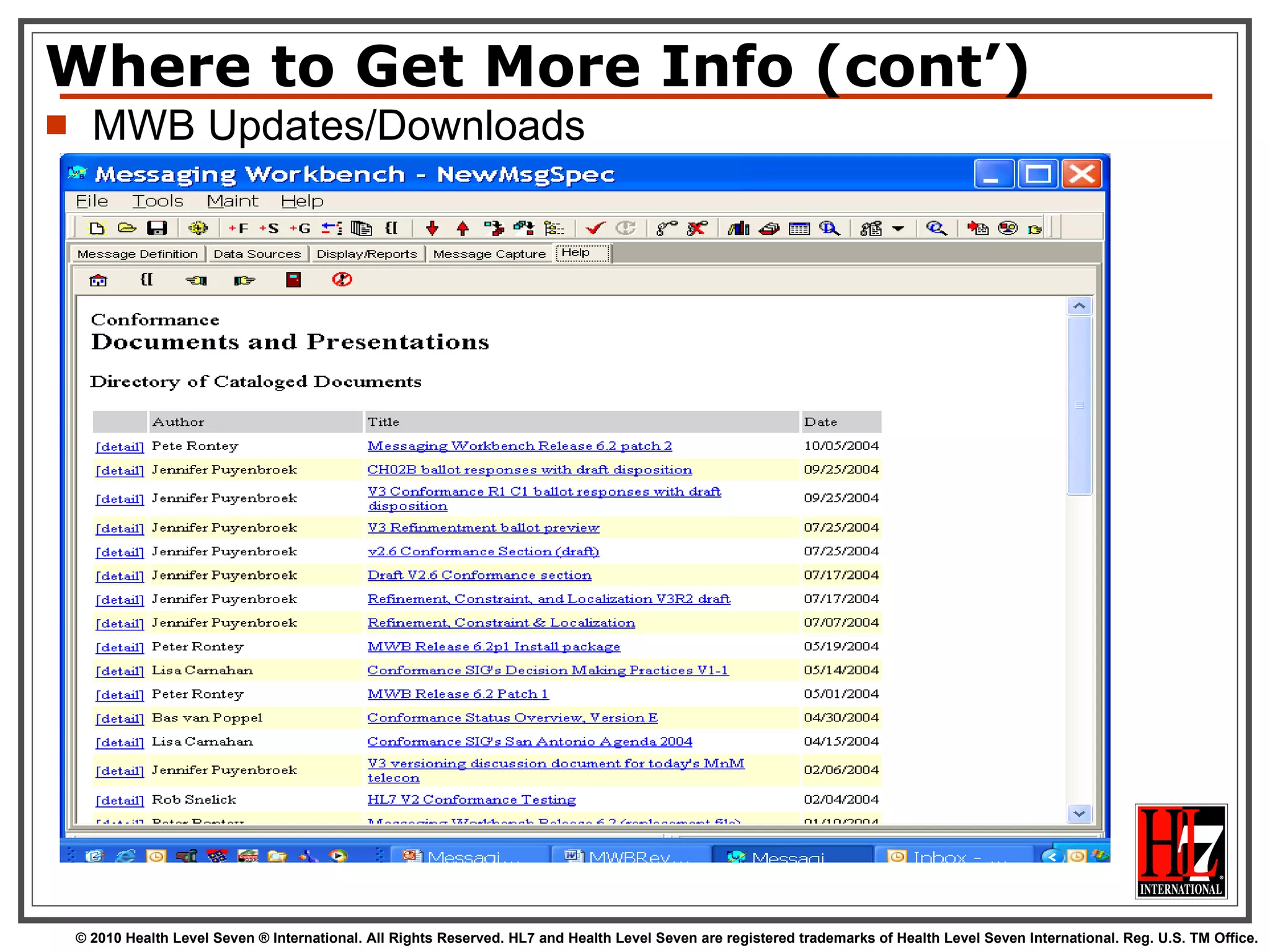The image size is (1270, 952).
Task: Open the Maint menu
Action: tap(233, 201)
